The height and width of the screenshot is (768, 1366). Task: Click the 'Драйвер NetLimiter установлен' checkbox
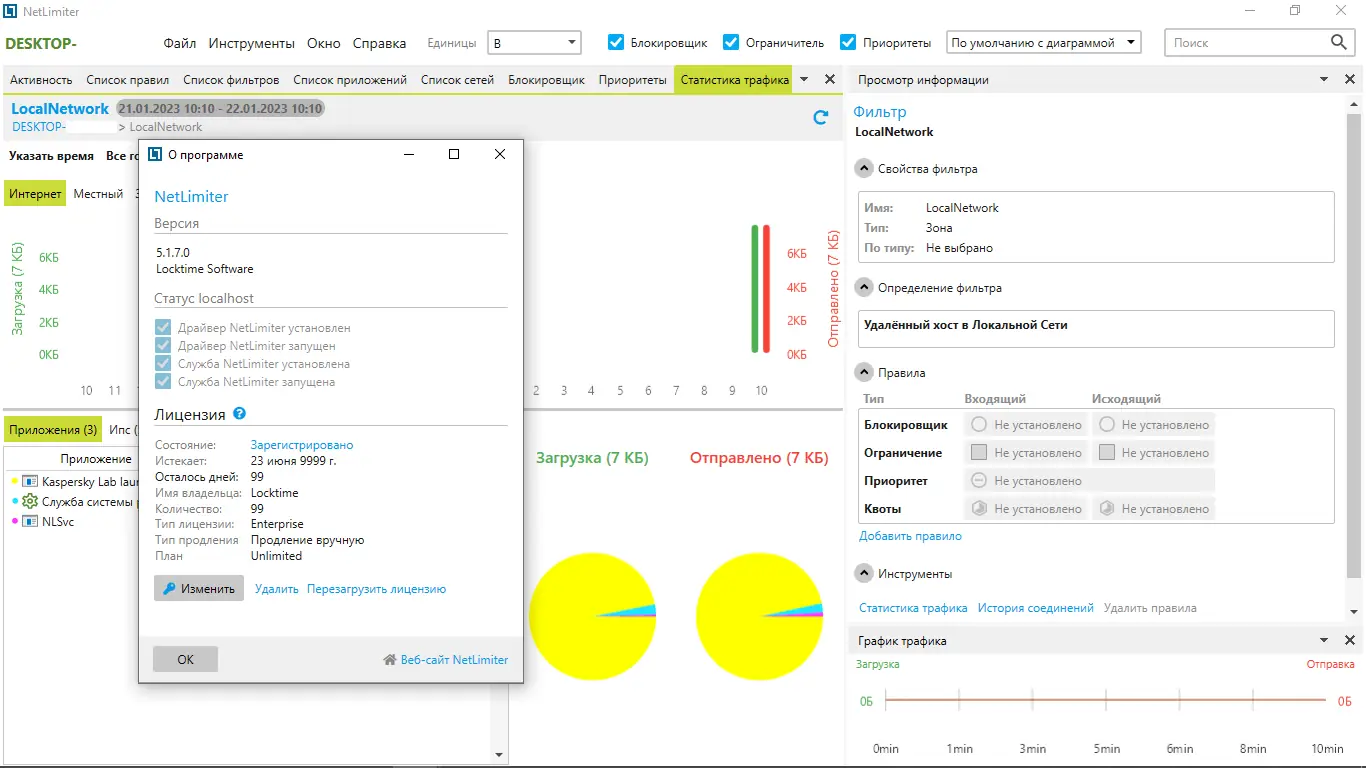pyautogui.click(x=163, y=328)
